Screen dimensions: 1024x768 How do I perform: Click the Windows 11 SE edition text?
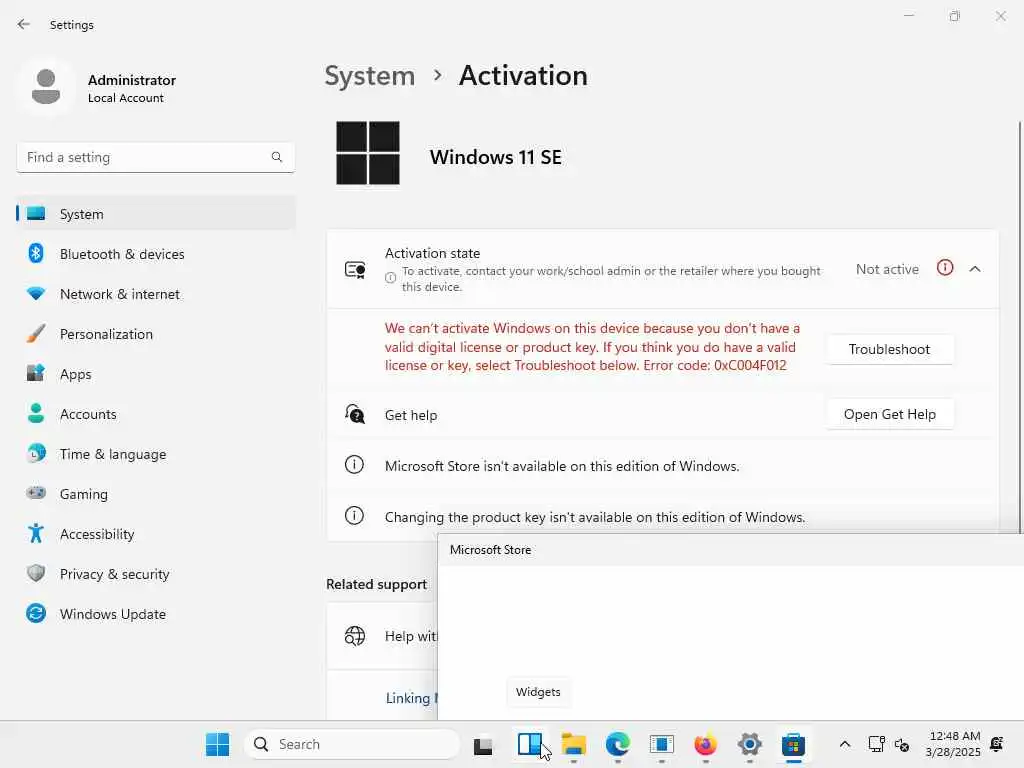click(x=496, y=157)
